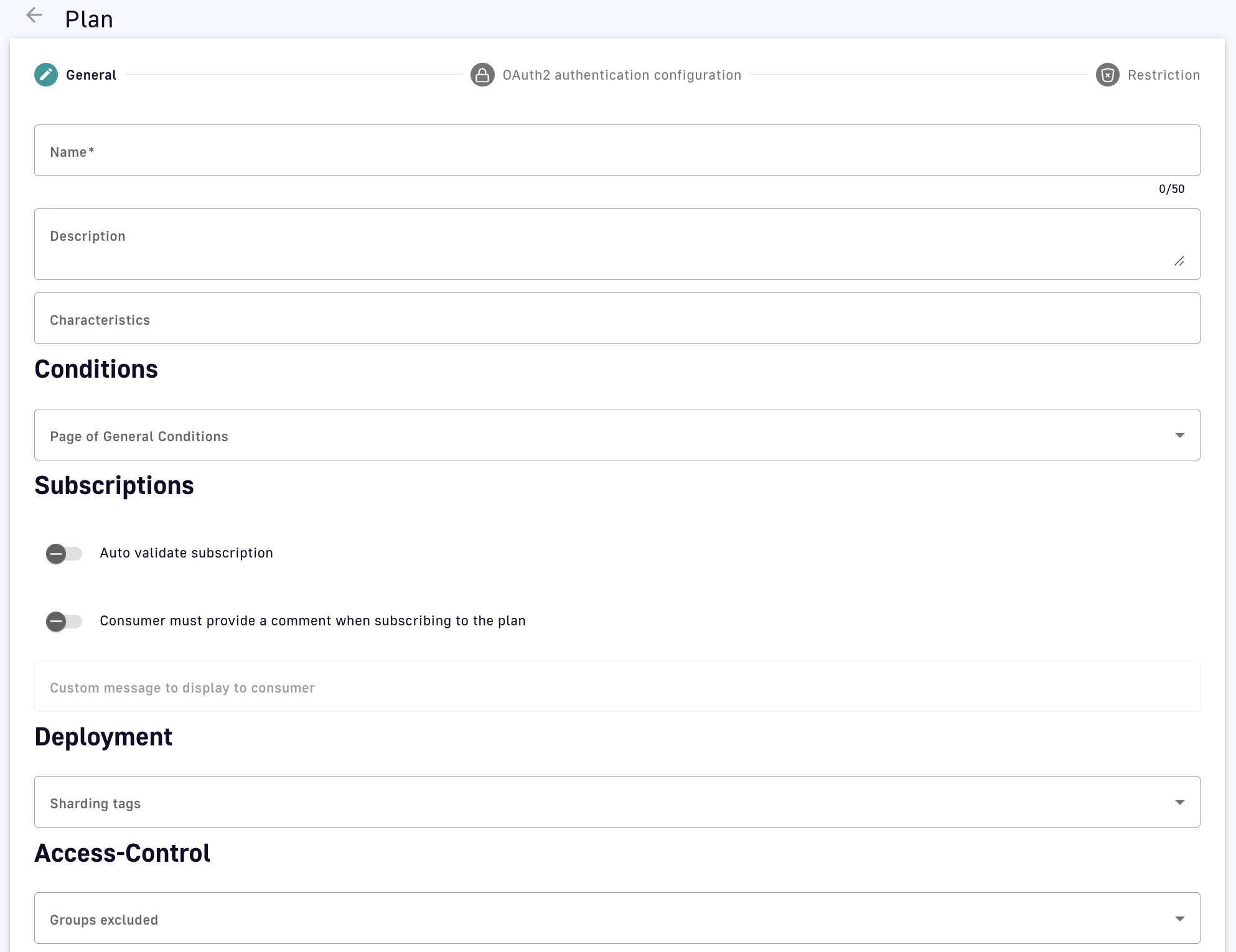The height and width of the screenshot is (952, 1236).
Task: Click the Page of General Conditions arrow
Action: coord(1179,436)
